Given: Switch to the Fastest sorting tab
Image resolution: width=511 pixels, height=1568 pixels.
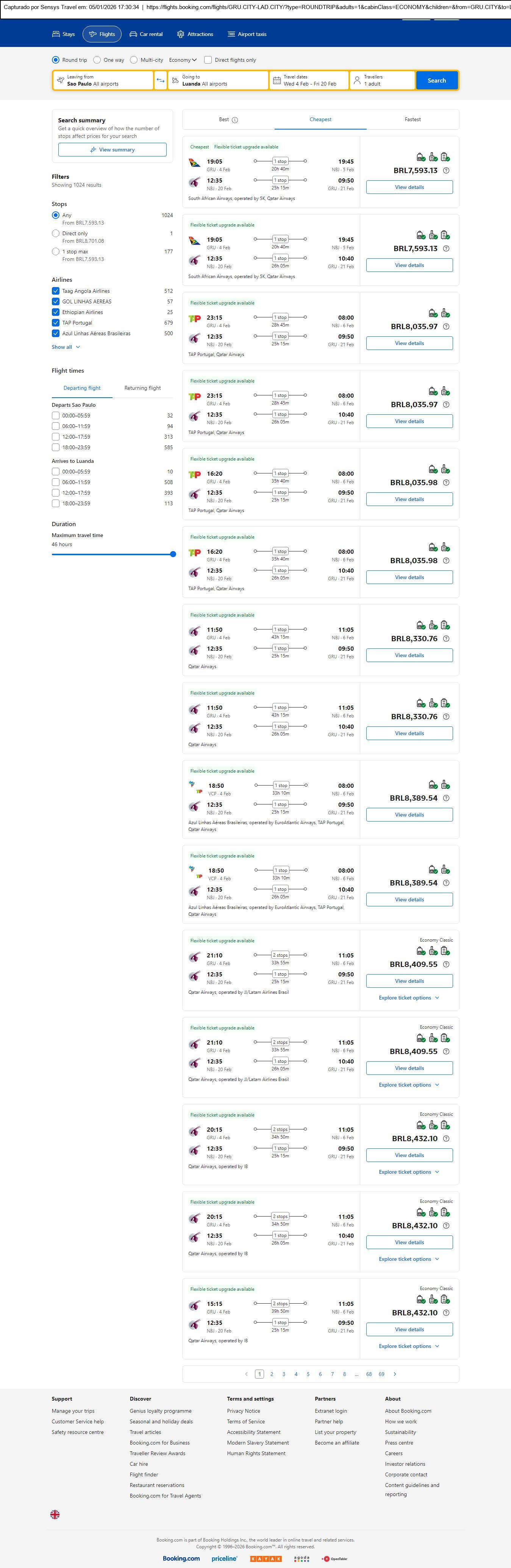Looking at the screenshot, I should (x=413, y=119).
